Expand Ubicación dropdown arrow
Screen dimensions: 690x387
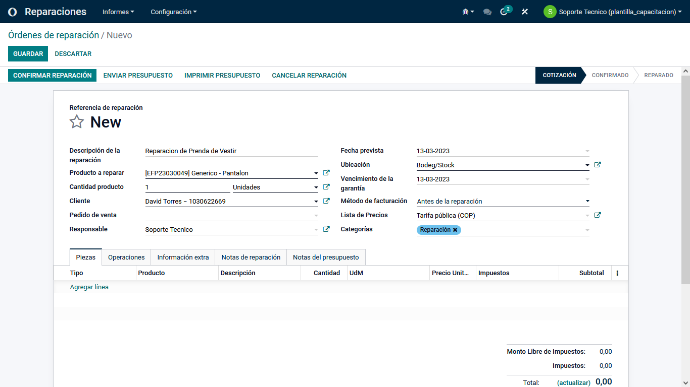pyautogui.click(x=587, y=165)
